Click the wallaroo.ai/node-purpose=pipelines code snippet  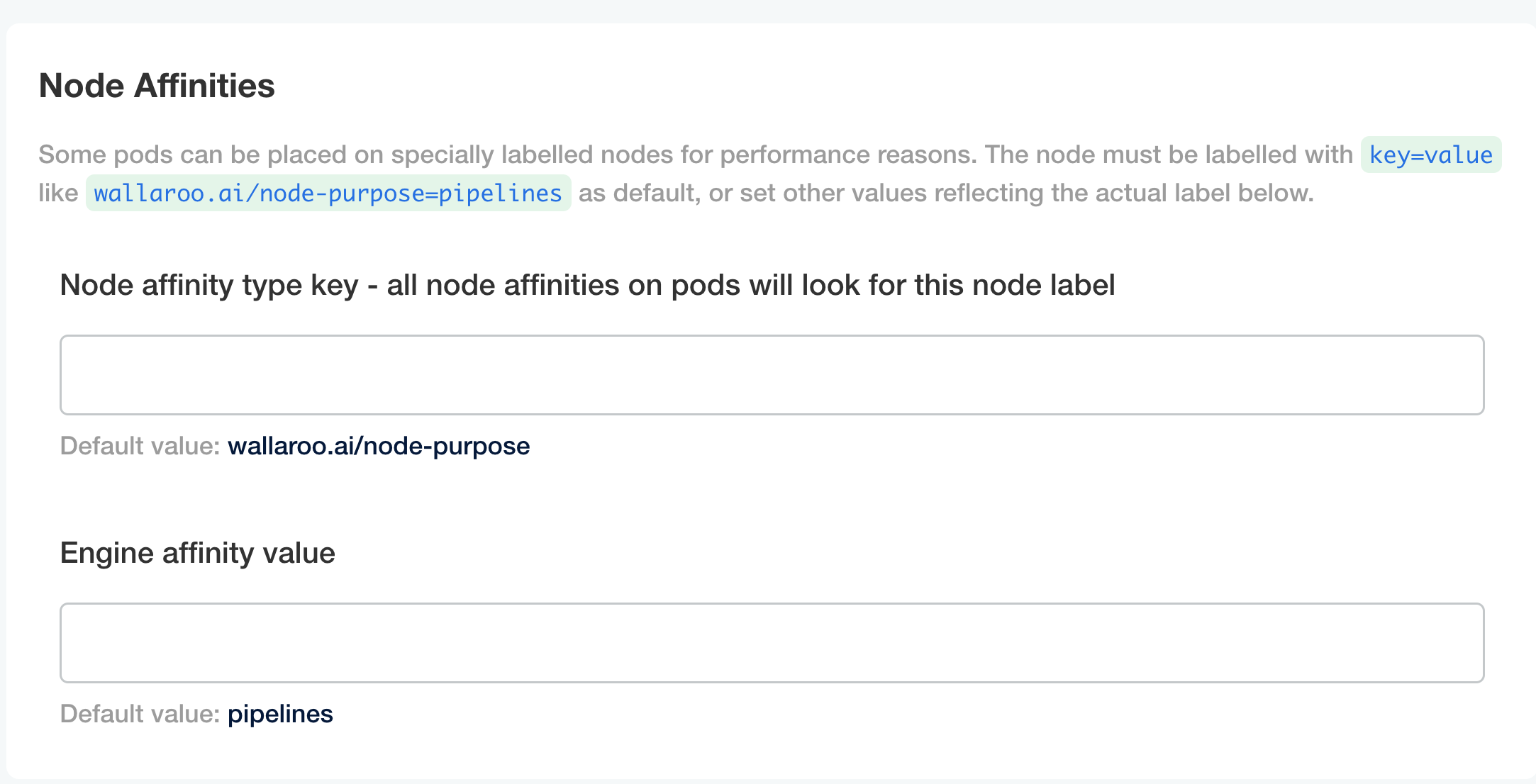point(328,192)
